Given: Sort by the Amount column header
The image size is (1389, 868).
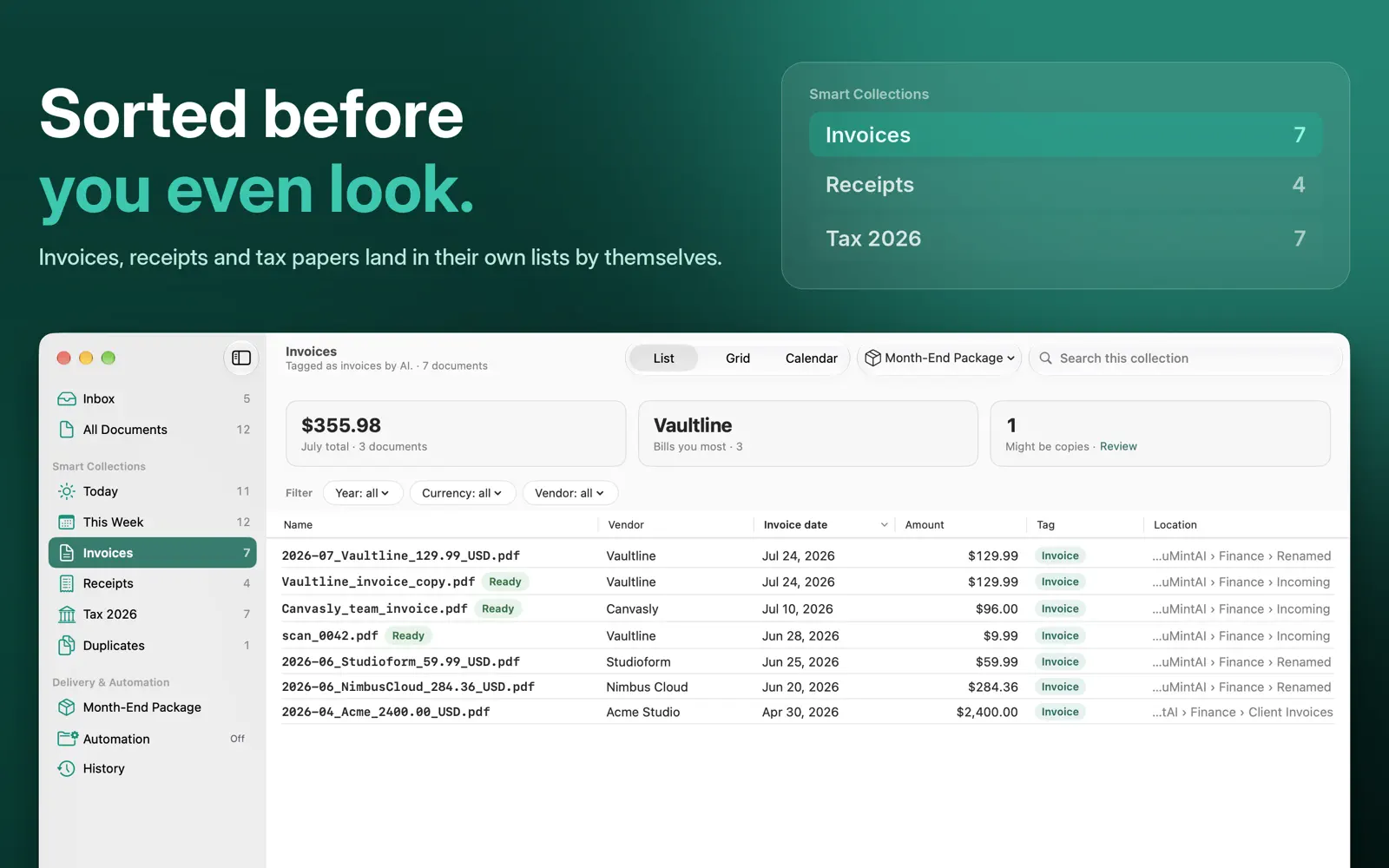Looking at the screenshot, I should pyautogui.click(x=925, y=525).
